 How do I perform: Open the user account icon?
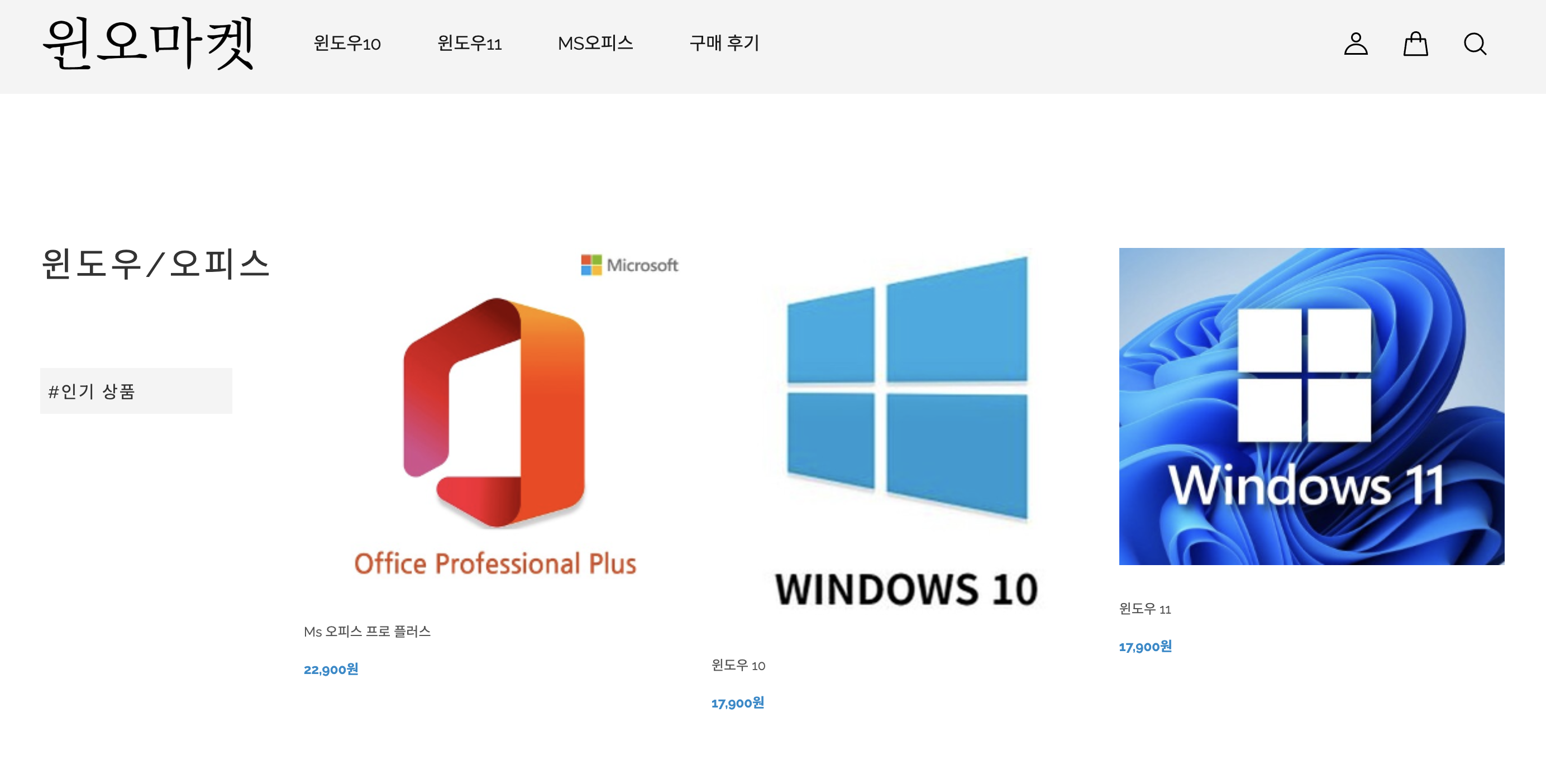(x=1355, y=44)
